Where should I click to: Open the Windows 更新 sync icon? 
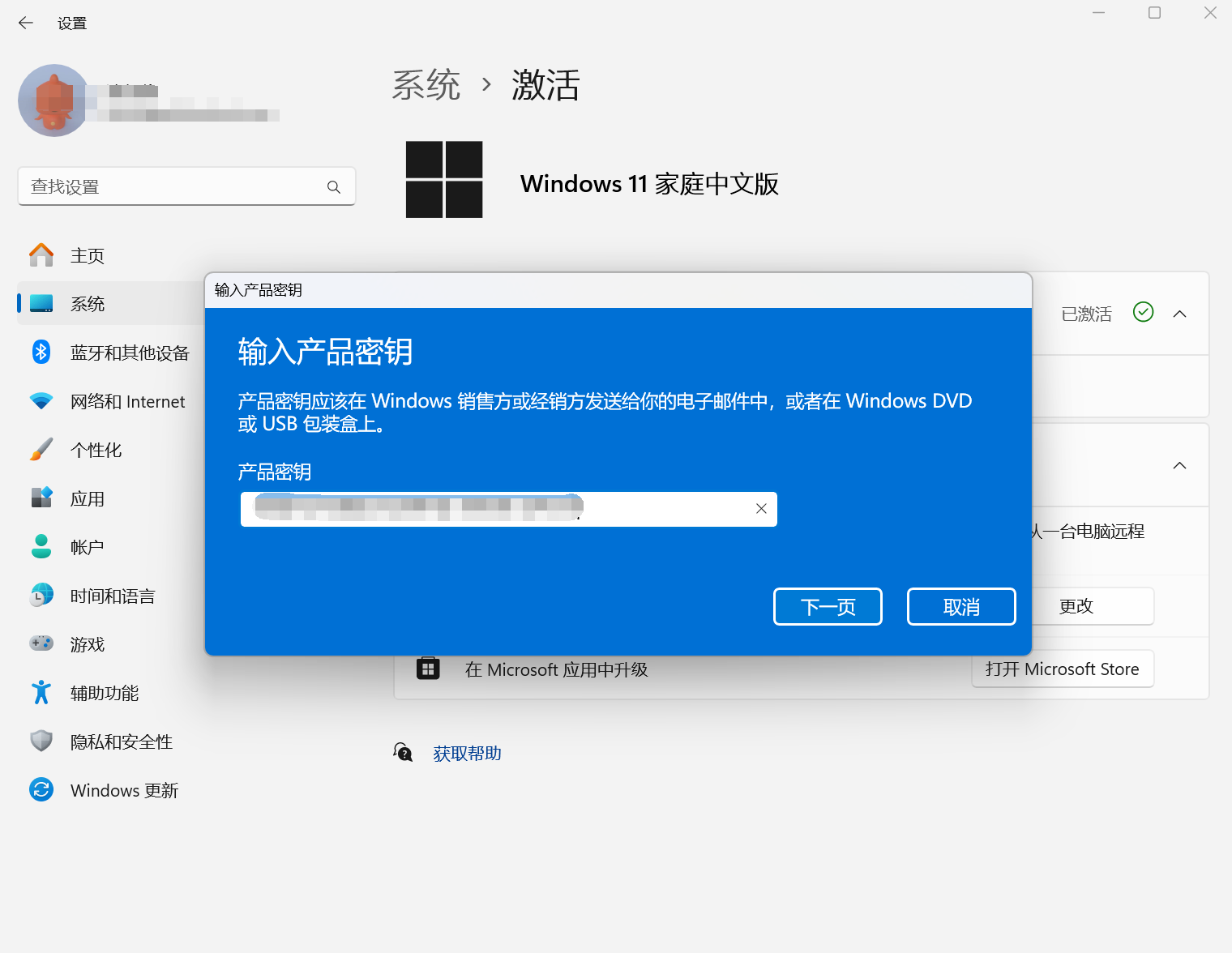click(x=41, y=790)
